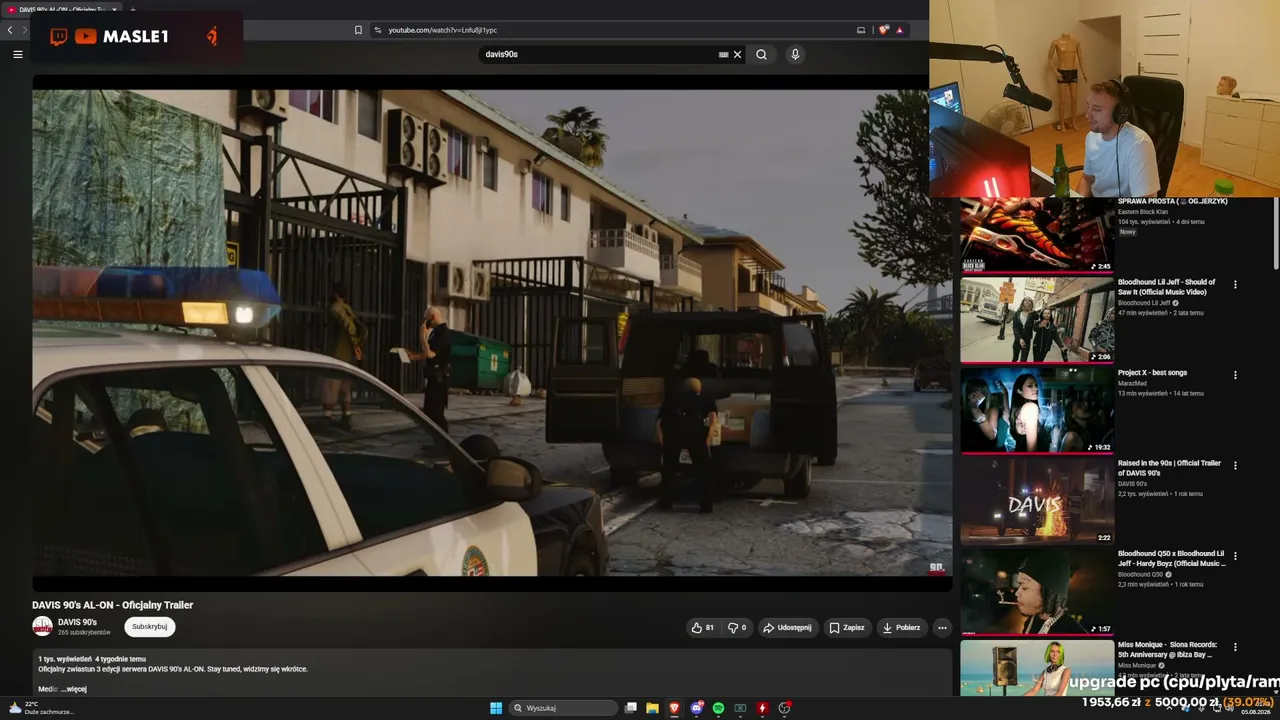Screen dimensions: 1280x720
Task: Dislike the DAVIS 90's trailer video
Action: point(737,628)
